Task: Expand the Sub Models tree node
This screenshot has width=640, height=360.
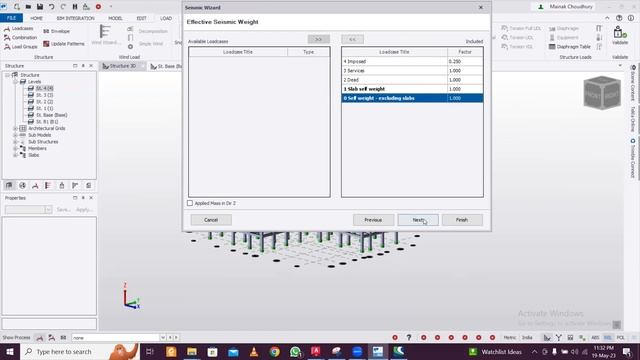Action: (15, 135)
